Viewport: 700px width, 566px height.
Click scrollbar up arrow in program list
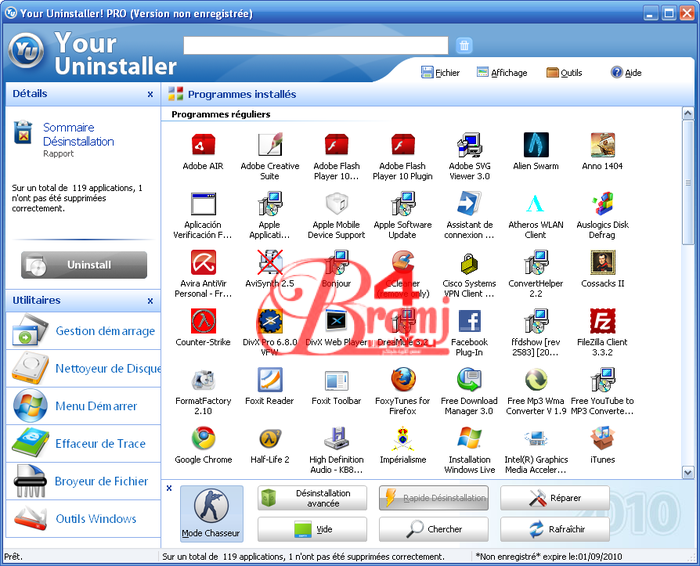pyautogui.click(x=688, y=113)
